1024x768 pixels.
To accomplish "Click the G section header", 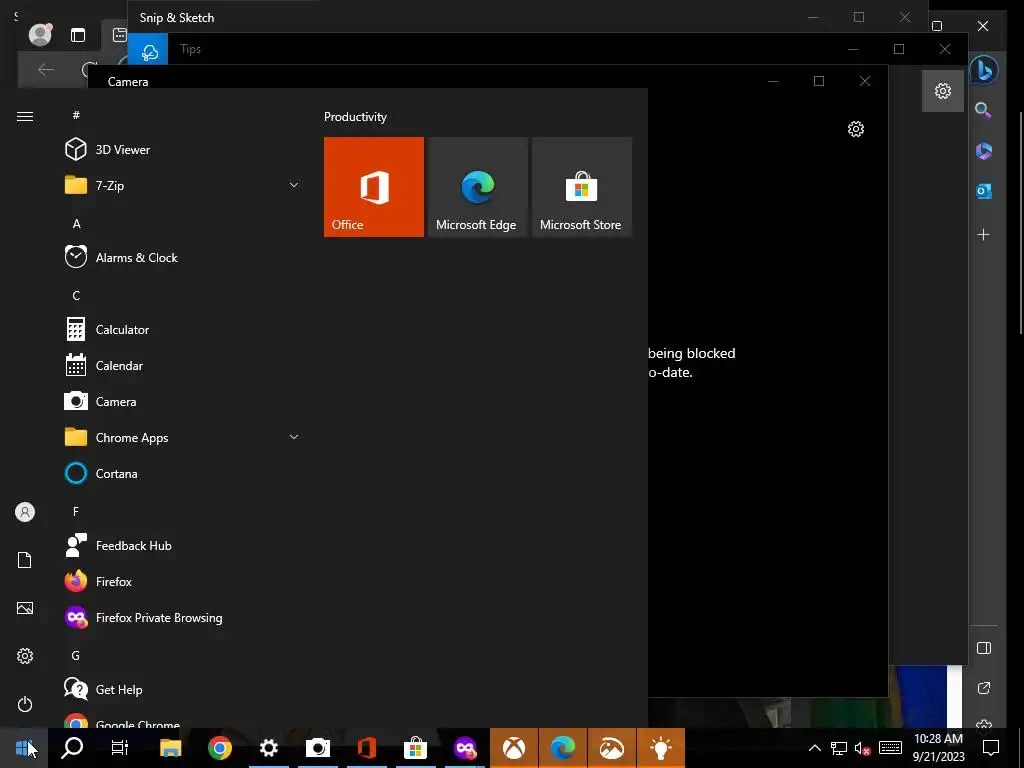I will pos(76,655).
